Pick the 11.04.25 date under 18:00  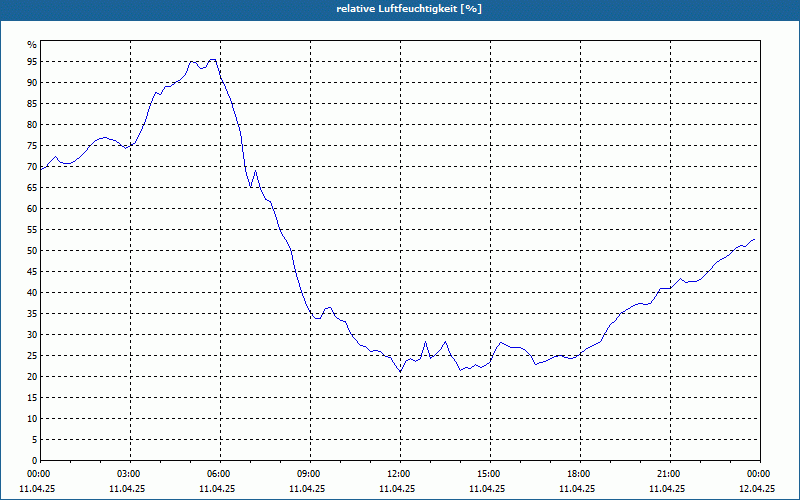[x=577, y=488]
